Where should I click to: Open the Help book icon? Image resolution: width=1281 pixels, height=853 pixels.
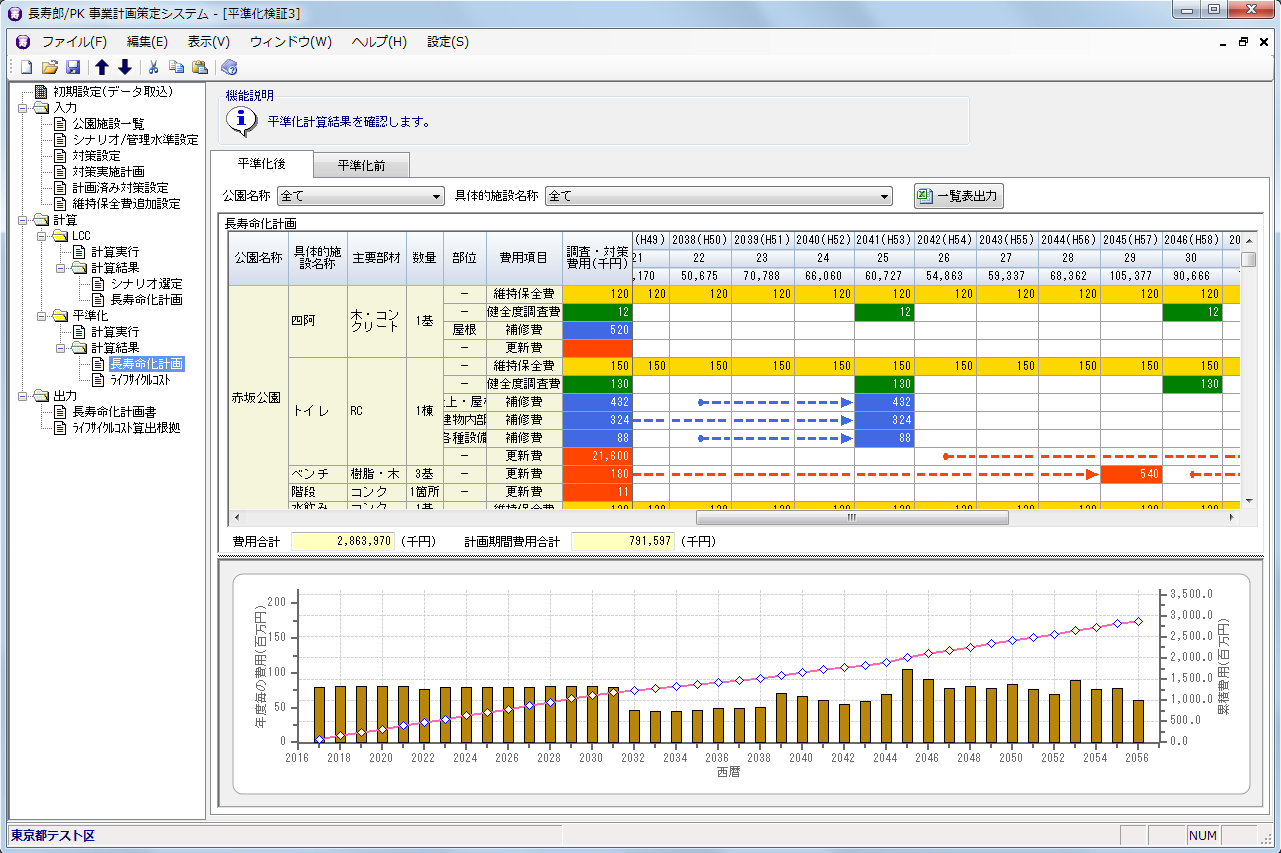(229, 67)
